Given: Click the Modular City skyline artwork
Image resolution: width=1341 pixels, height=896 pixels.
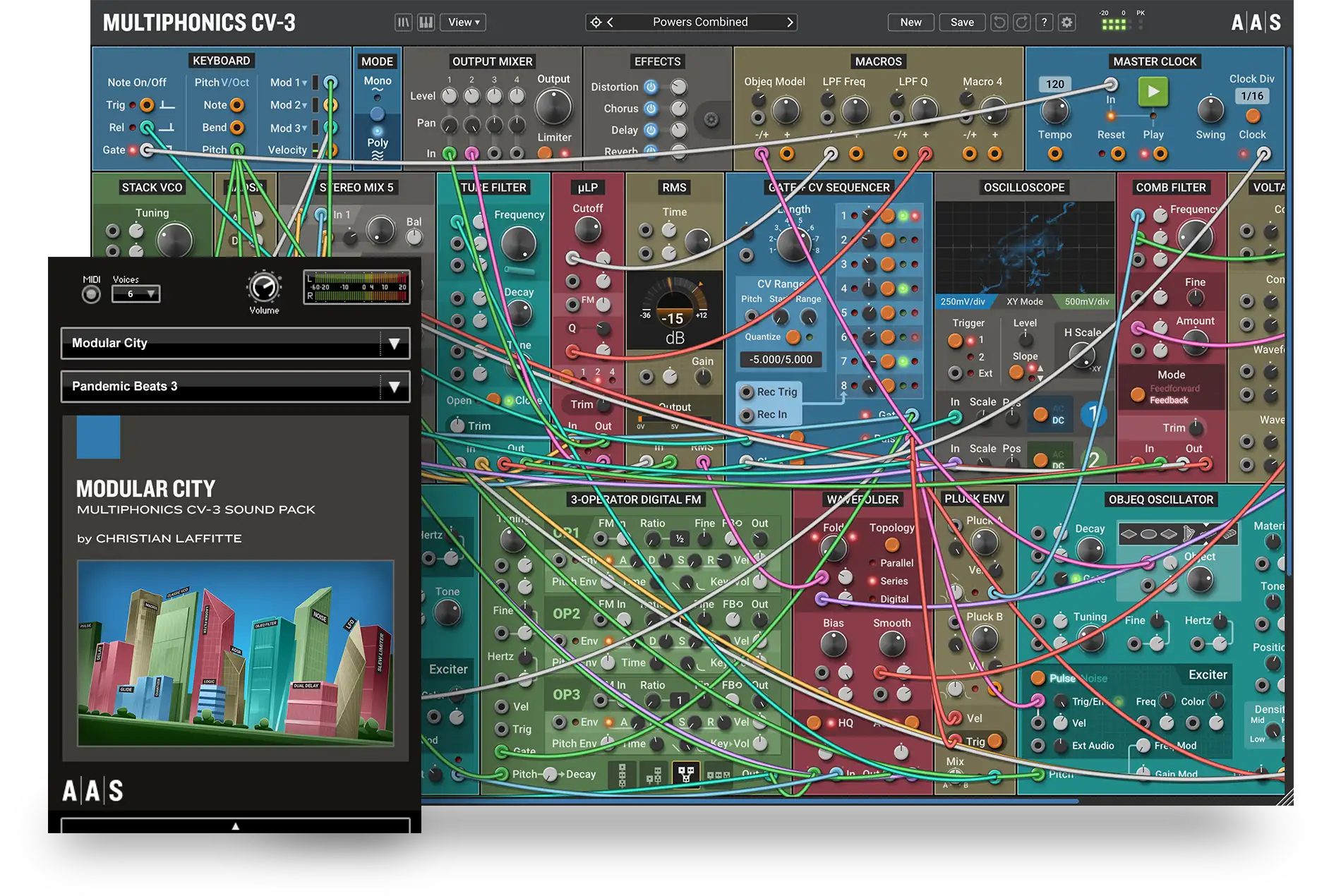Looking at the screenshot, I should (236, 653).
